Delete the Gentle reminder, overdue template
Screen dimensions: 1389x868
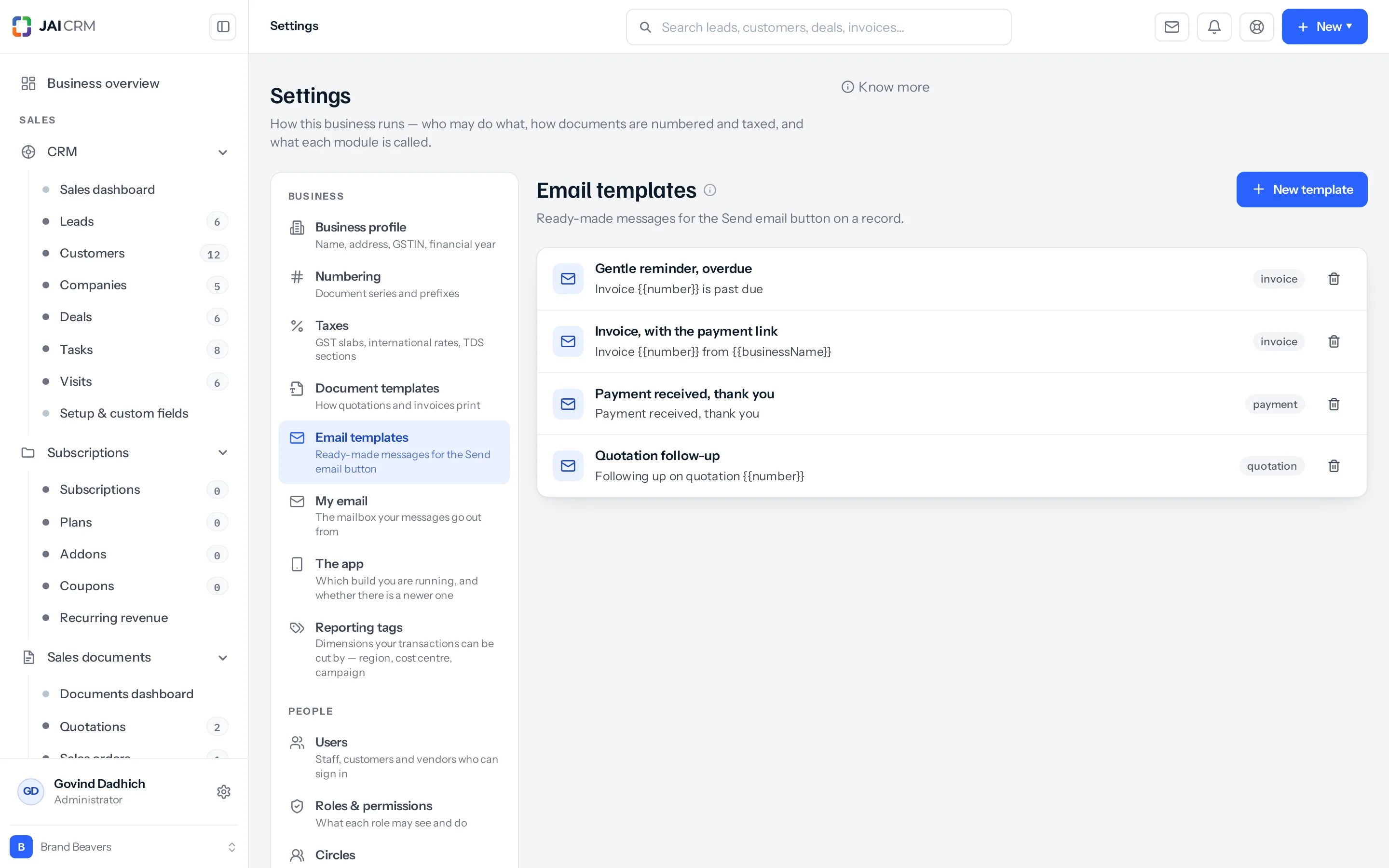[x=1334, y=279]
